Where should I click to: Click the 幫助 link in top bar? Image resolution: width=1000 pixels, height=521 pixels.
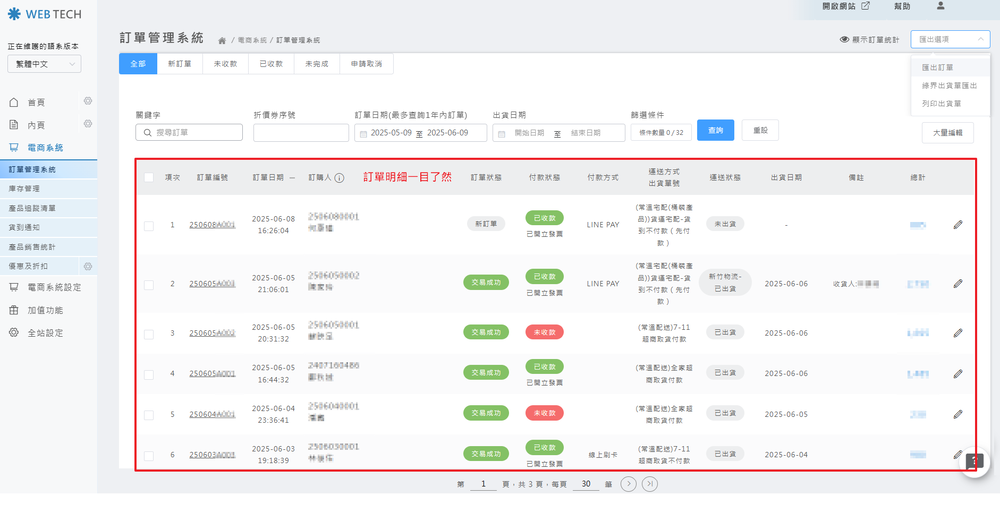pos(902,6)
